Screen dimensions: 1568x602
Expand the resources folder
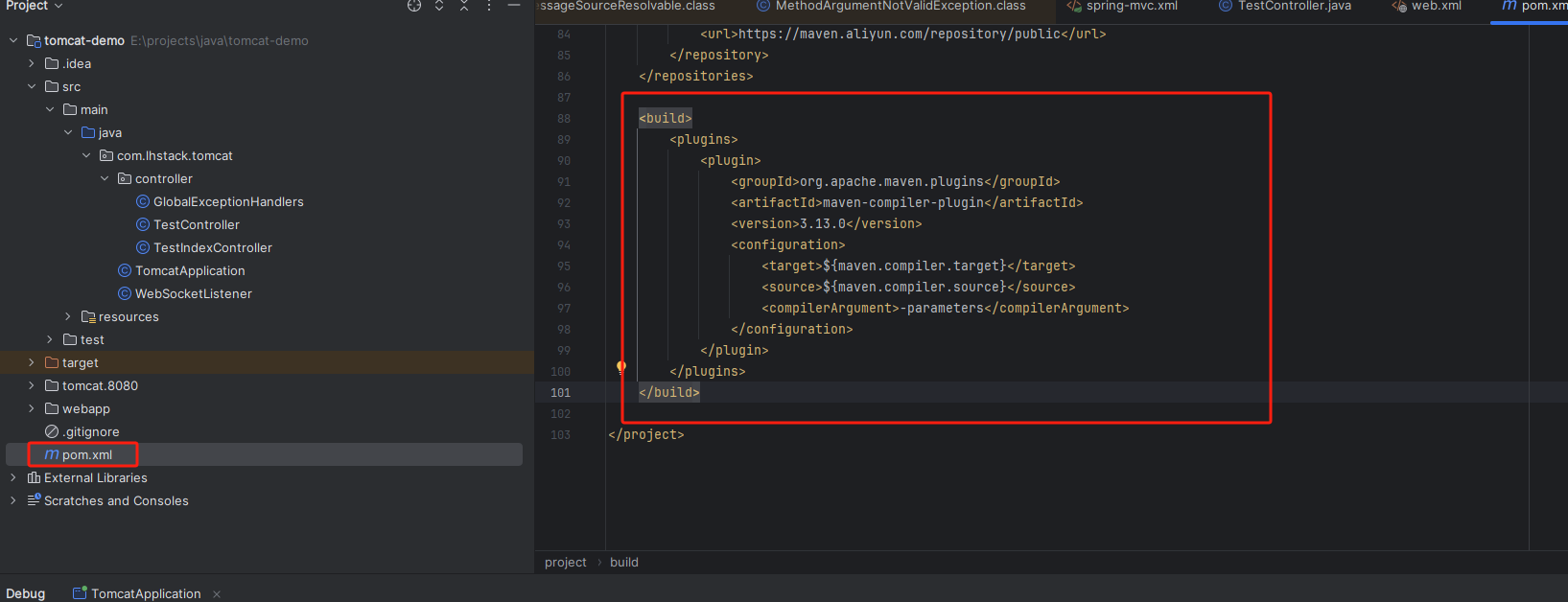click(x=68, y=317)
